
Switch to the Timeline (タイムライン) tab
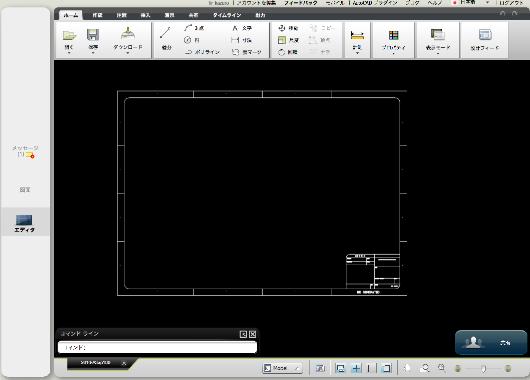tap(227, 15)
